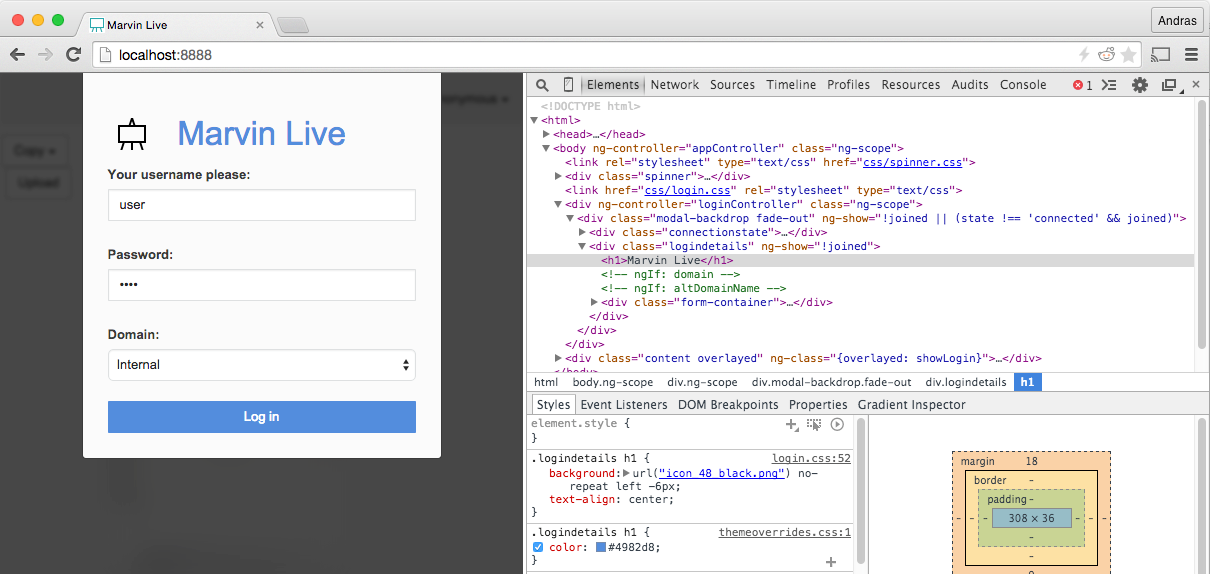The width and height of the screenshot is (1210, 574).
Task: Toggle device mode phone icon
Action: point(568,85)
